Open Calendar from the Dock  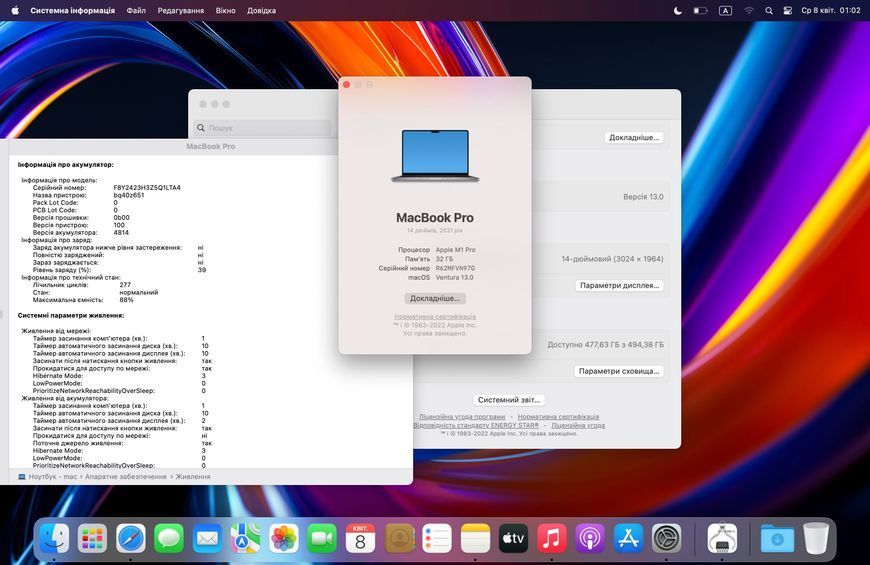click(x=360, y=538)
